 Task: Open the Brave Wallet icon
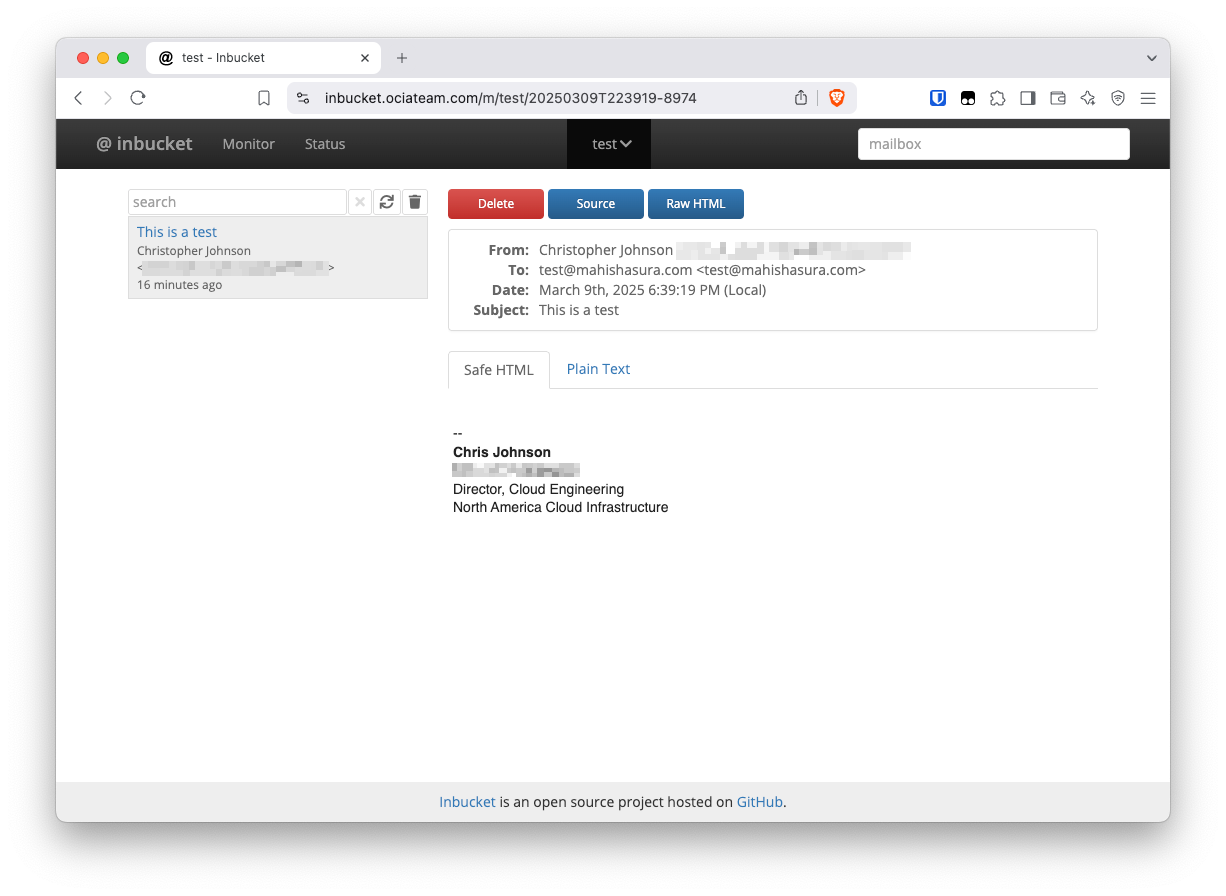pyautogui.click(x=1057, y=97)
